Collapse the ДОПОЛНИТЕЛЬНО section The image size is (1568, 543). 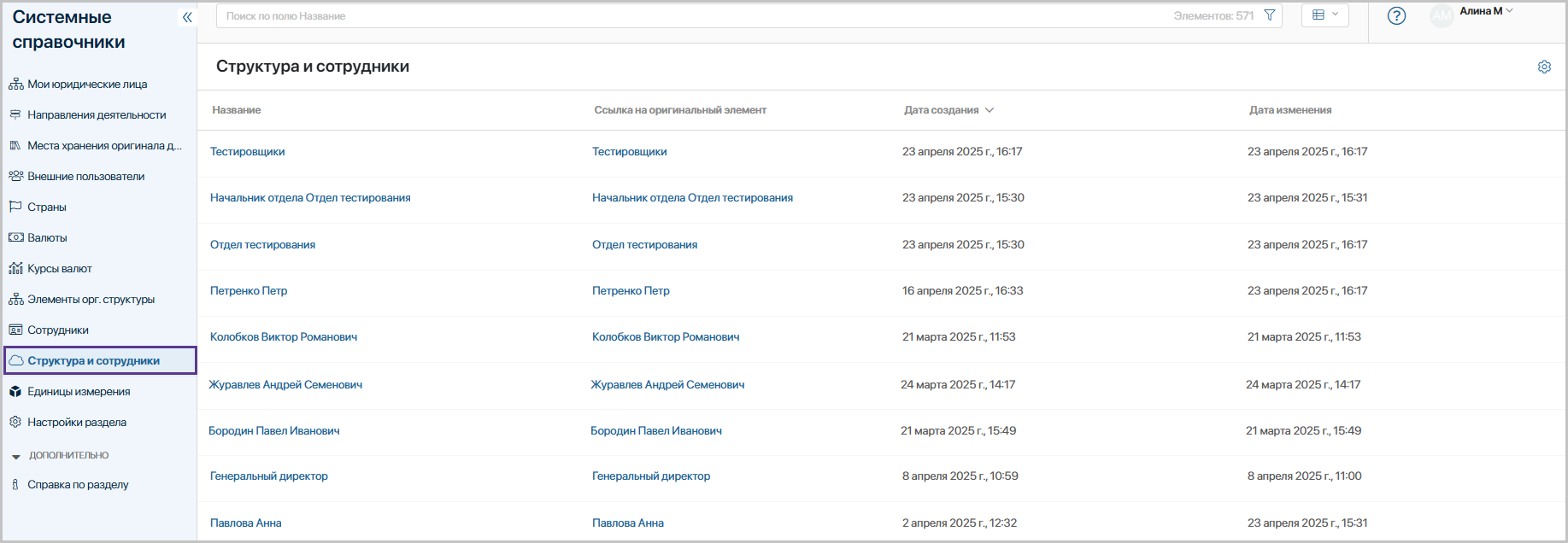tap(16, 456)
